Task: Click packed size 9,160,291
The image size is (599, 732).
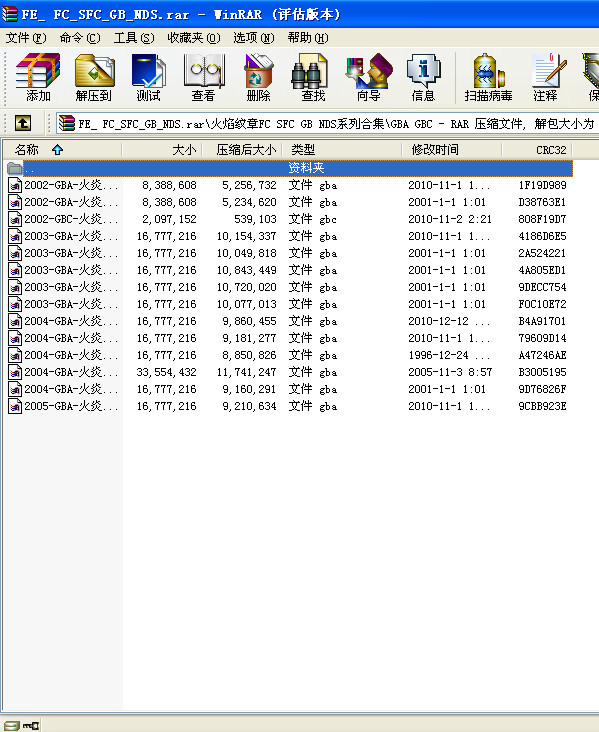Action: 249,389
